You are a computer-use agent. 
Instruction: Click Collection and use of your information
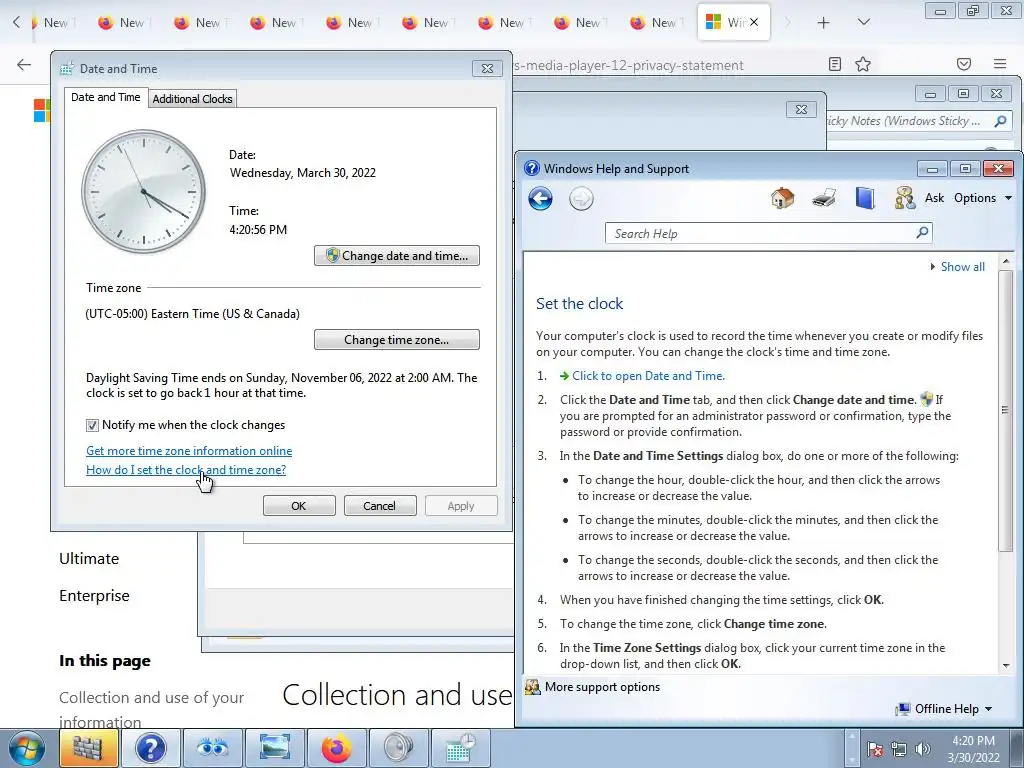click(x=151, y=709)
